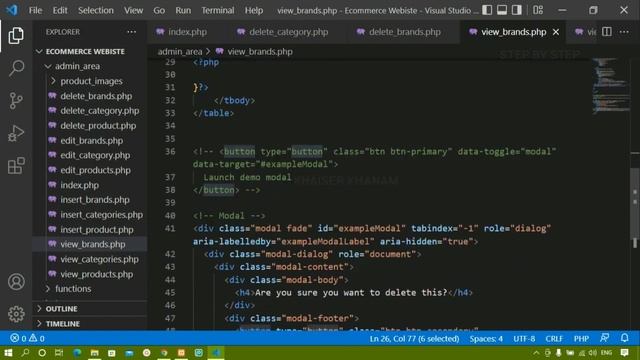Viewport: 640px width, 360px height.
Task: Toggle the bottom panel visibility
Action: coord(502,10)
